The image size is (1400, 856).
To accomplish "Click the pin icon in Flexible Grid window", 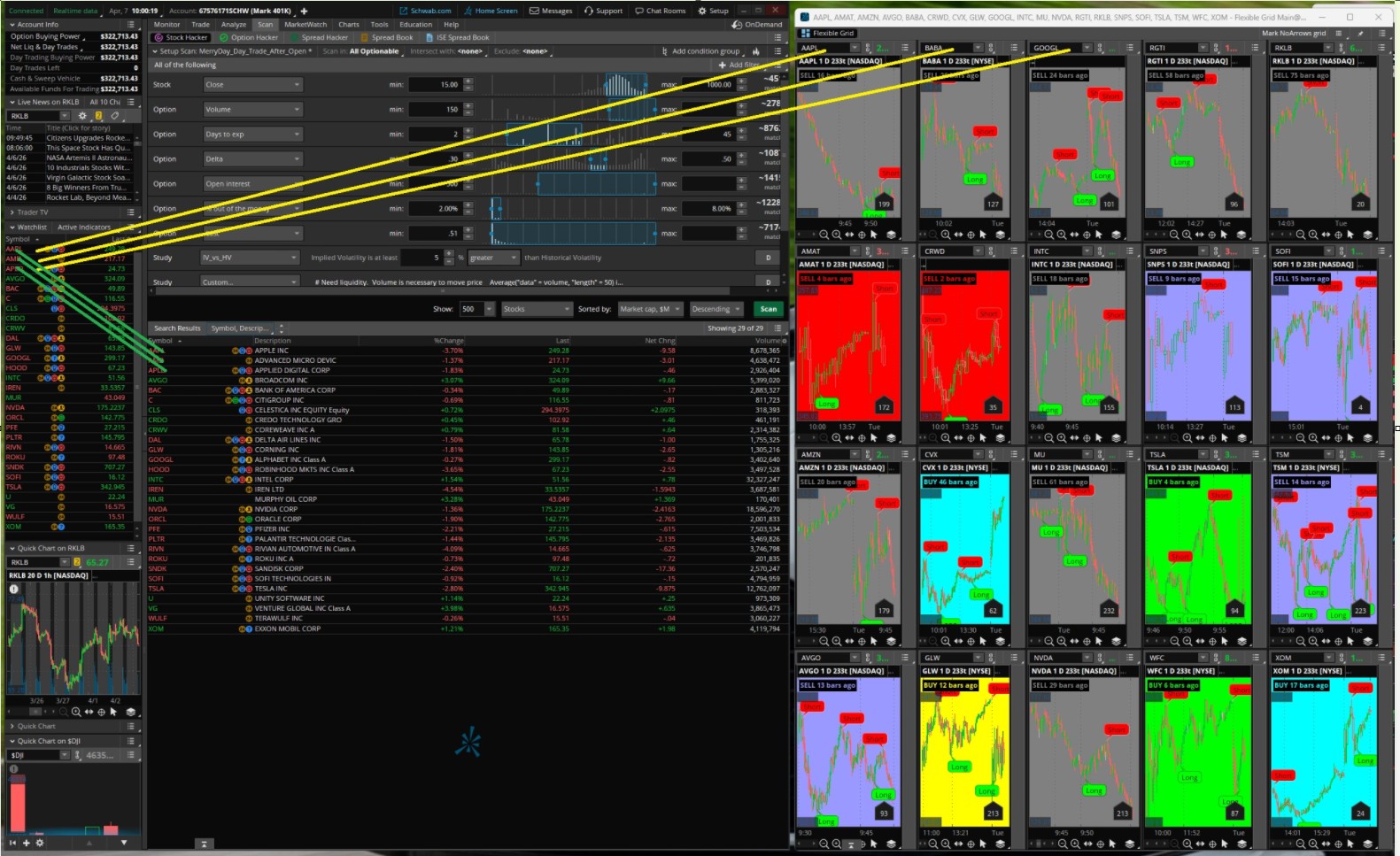I will tap(1359, 34).
